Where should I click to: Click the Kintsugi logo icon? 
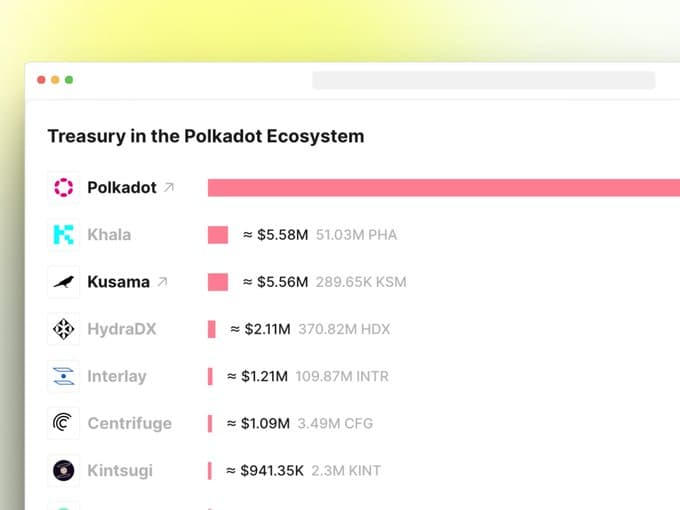point(64,470)
